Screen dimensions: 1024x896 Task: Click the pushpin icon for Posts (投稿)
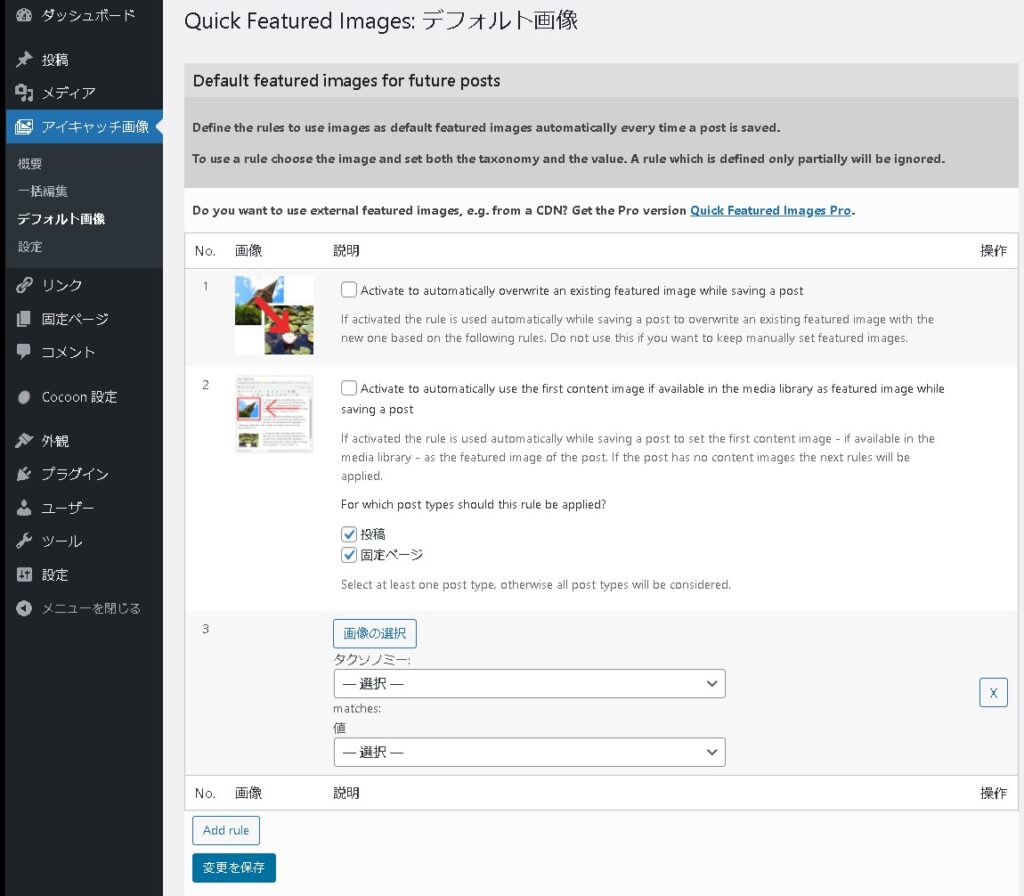tap(25, 60)
